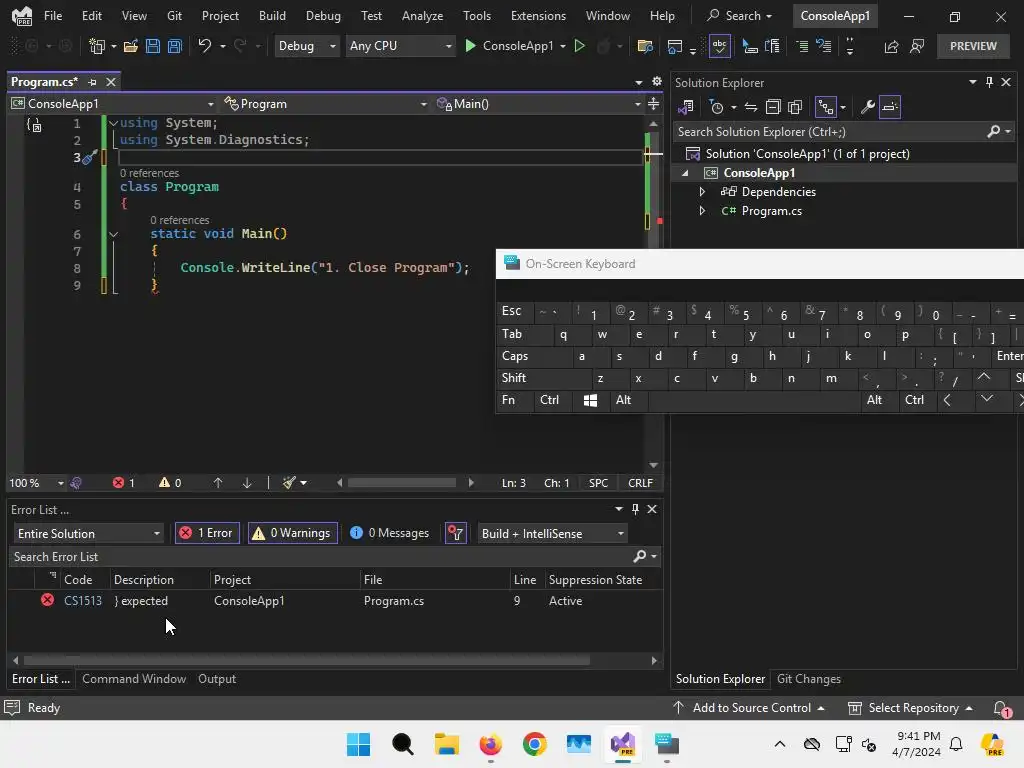Click the uncomment selection icon
This screenshot has width=1024, height=768.
pos(824,46)
